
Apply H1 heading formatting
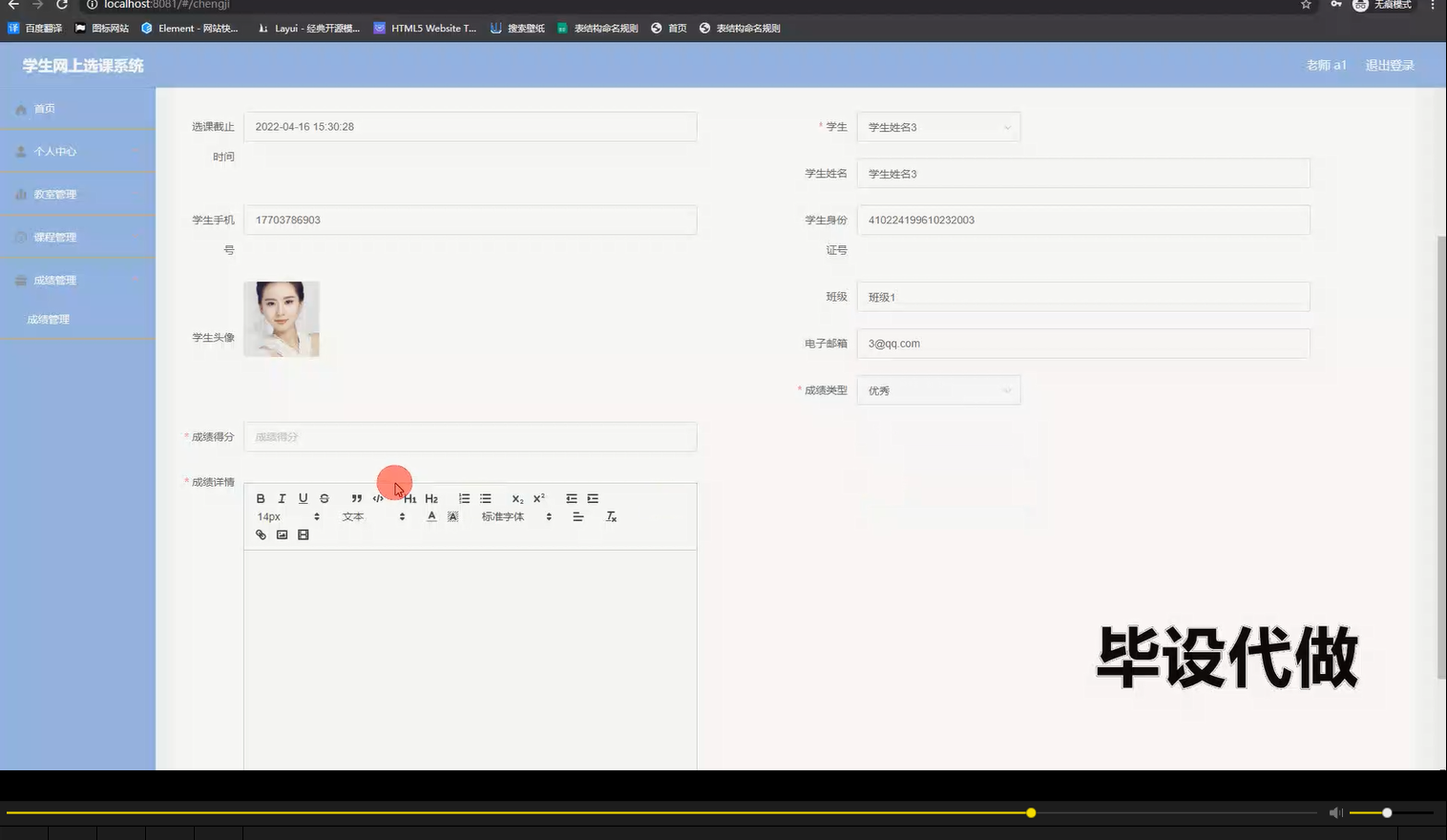pos(411,498)
